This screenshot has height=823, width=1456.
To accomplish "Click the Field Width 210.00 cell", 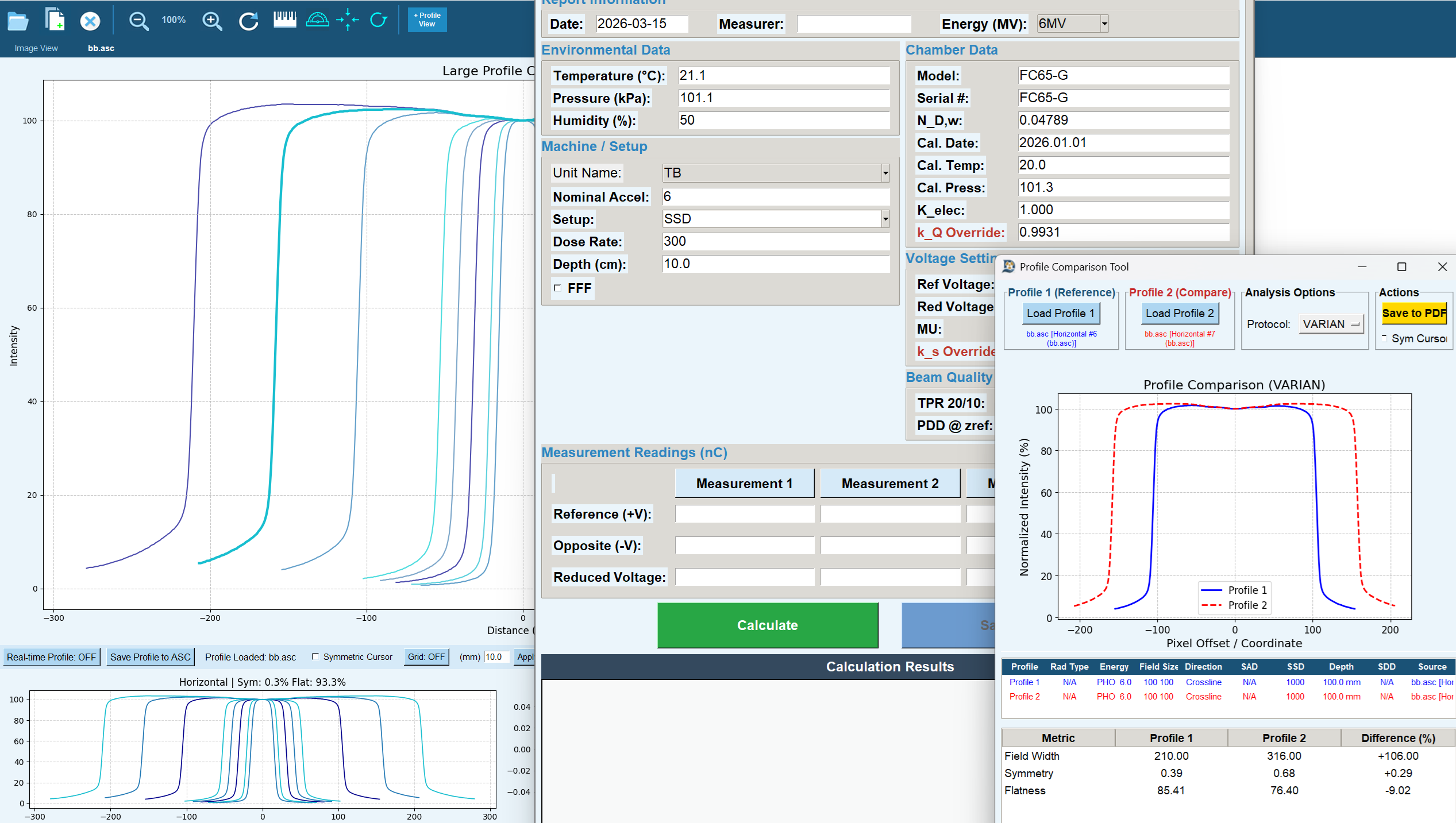I will coord(1171,756).
